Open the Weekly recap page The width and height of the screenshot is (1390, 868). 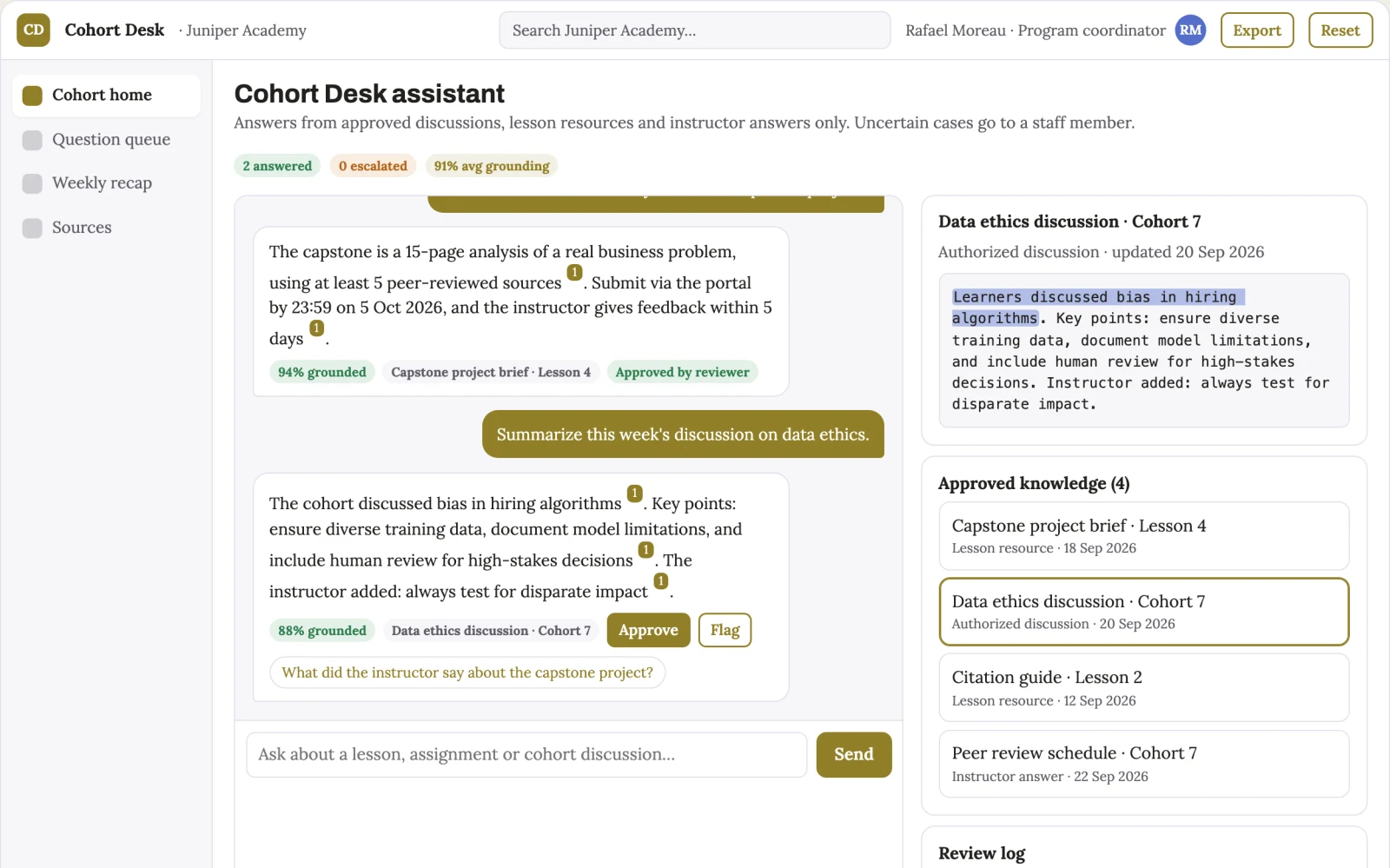pos(106,183)
